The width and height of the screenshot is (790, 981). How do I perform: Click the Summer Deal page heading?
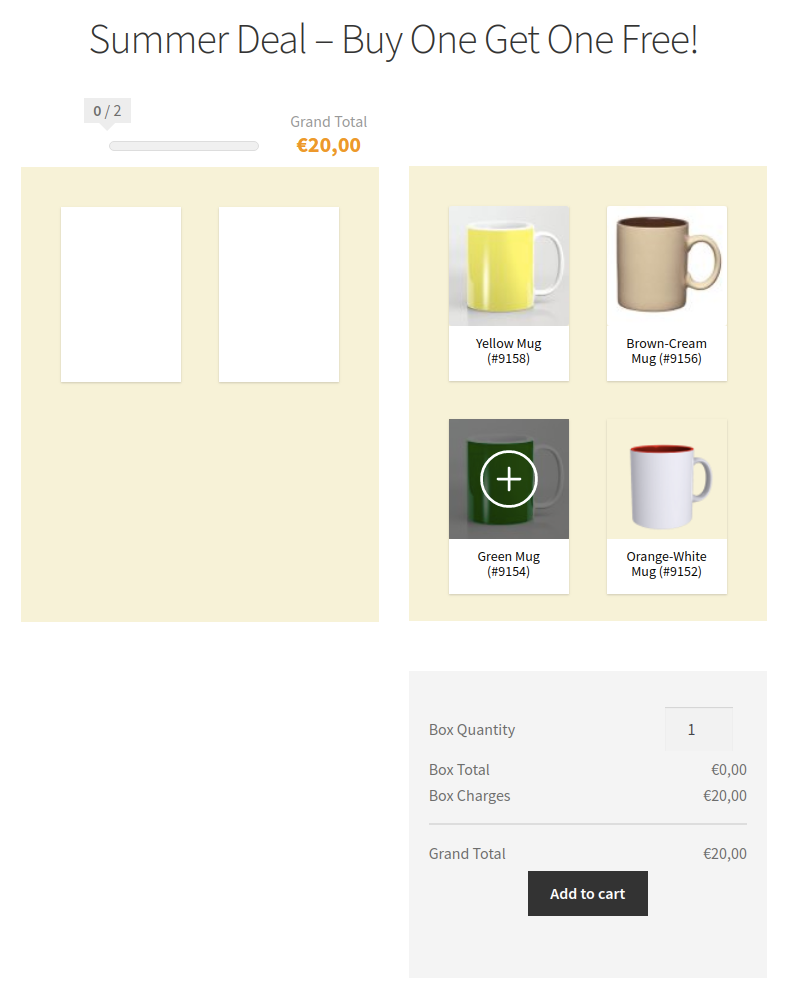click(x=394, y=40)
